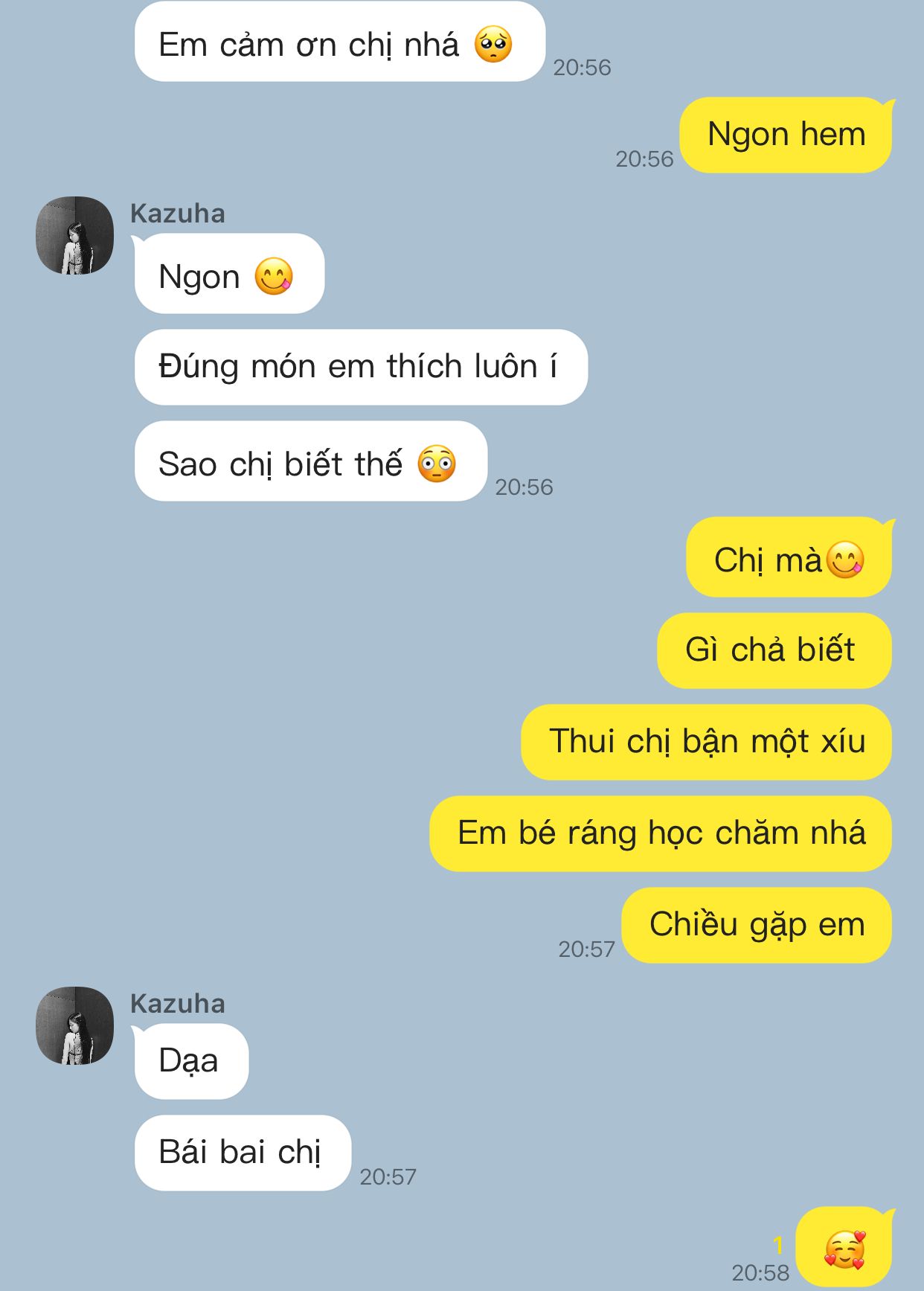Open Kazuha's lower profile avatar

coord(74,1025)
